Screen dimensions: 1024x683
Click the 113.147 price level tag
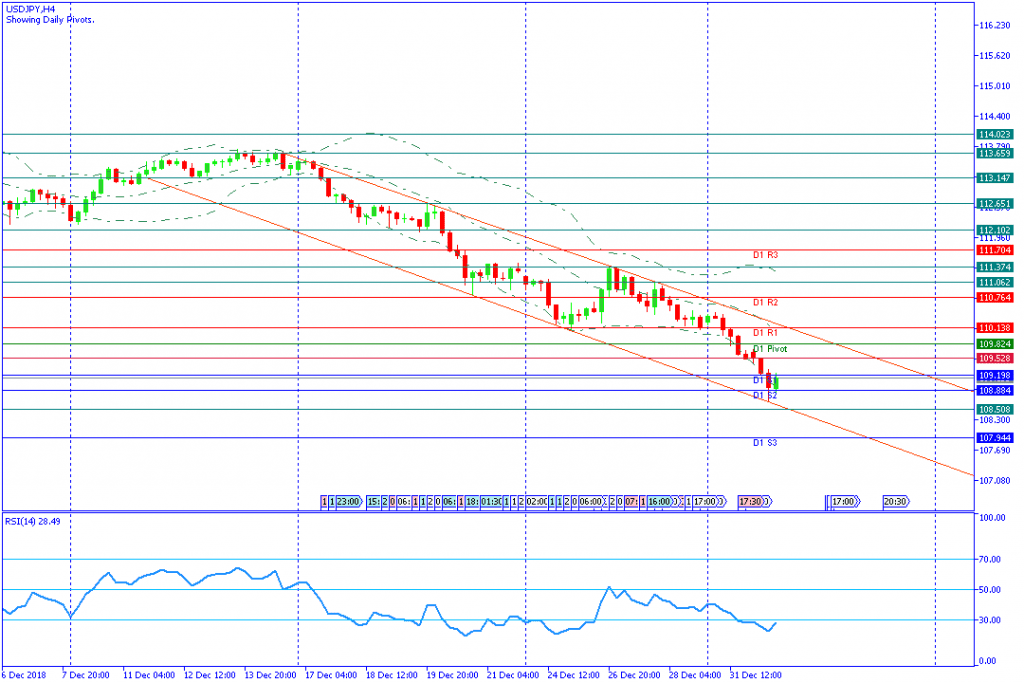click(x=995, y=178)
